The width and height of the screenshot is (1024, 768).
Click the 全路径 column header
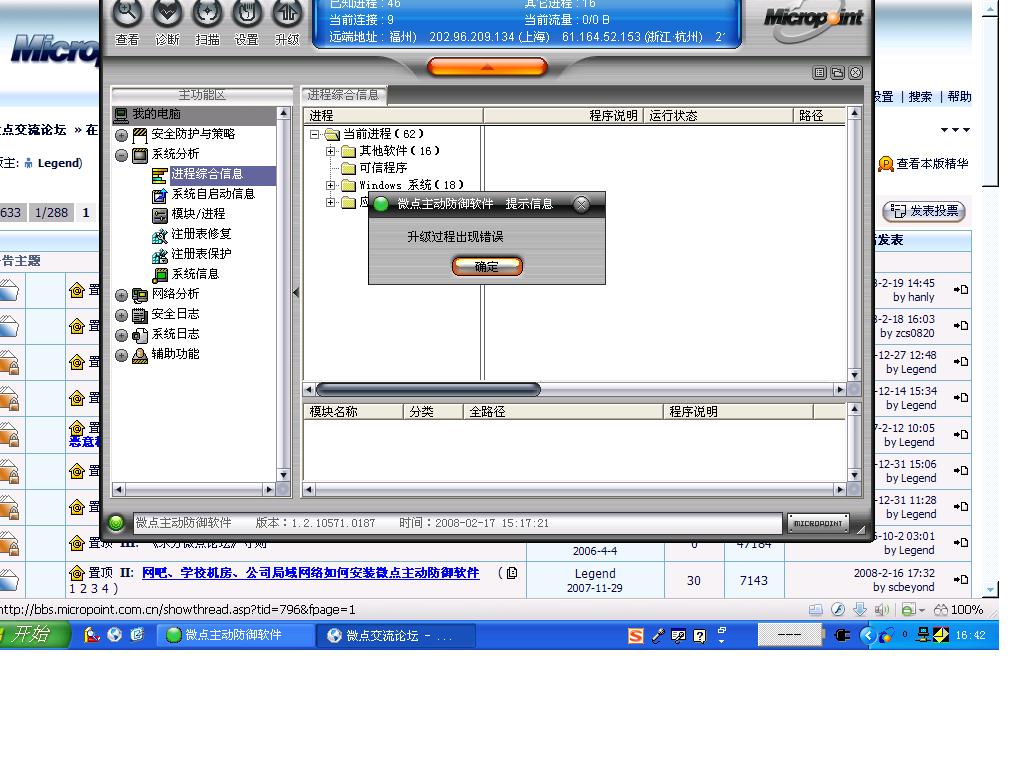(x=563, y=412)
